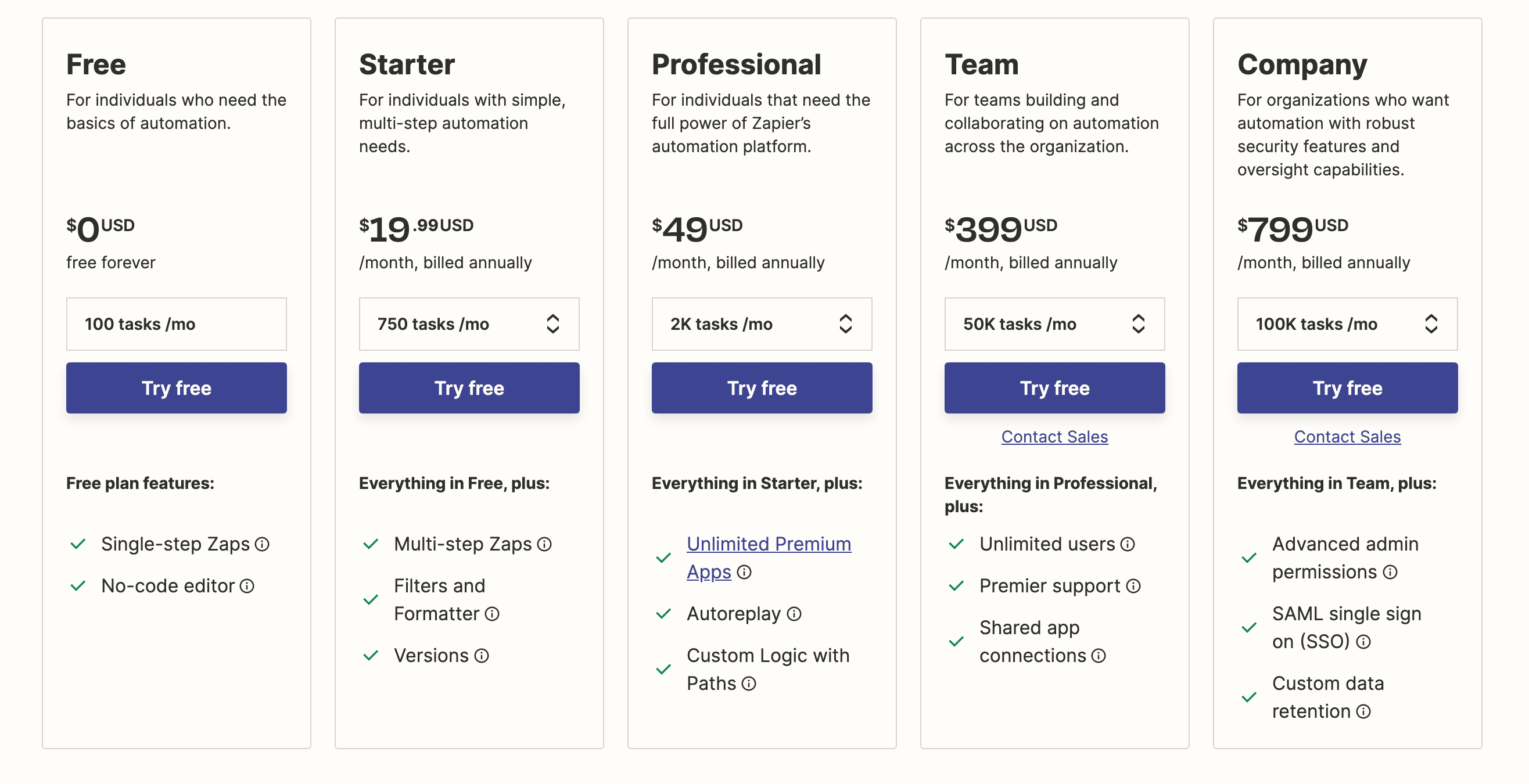Click the Premier support info icon
This screenshot has height=784, width=1529.
pyautogui.click(x=1133, y=587)
